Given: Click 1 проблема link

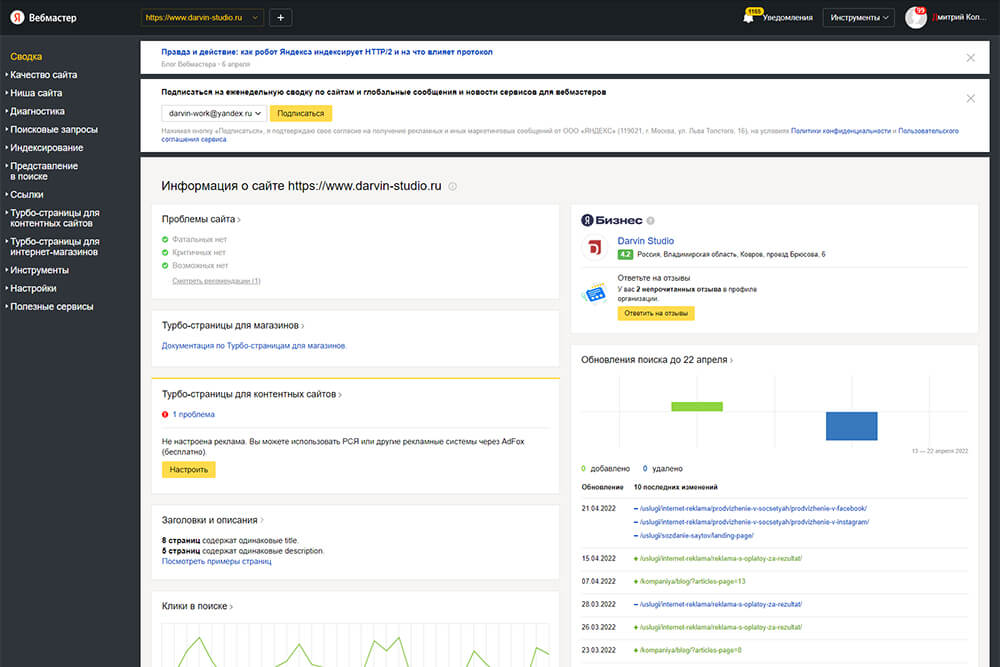Looking at the screenshot, I should [x=193, y=414].
